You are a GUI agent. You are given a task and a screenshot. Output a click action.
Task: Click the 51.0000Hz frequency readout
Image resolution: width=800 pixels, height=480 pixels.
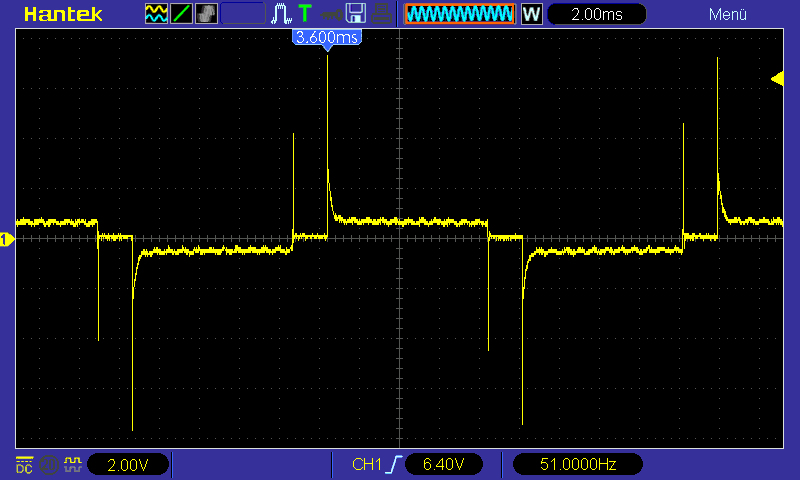pos(577,464)
